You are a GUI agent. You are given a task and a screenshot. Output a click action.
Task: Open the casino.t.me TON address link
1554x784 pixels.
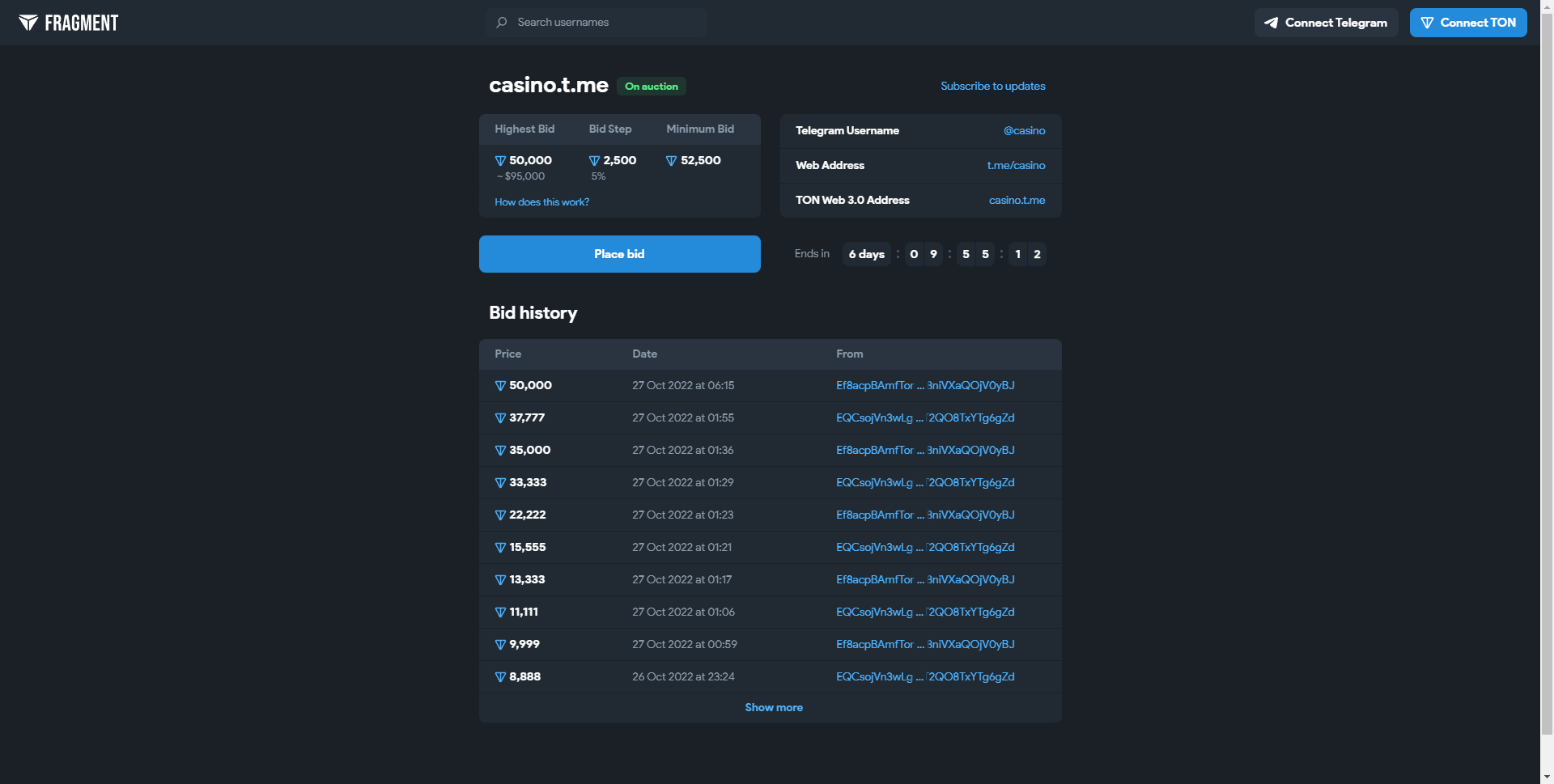pos(1017,200)
